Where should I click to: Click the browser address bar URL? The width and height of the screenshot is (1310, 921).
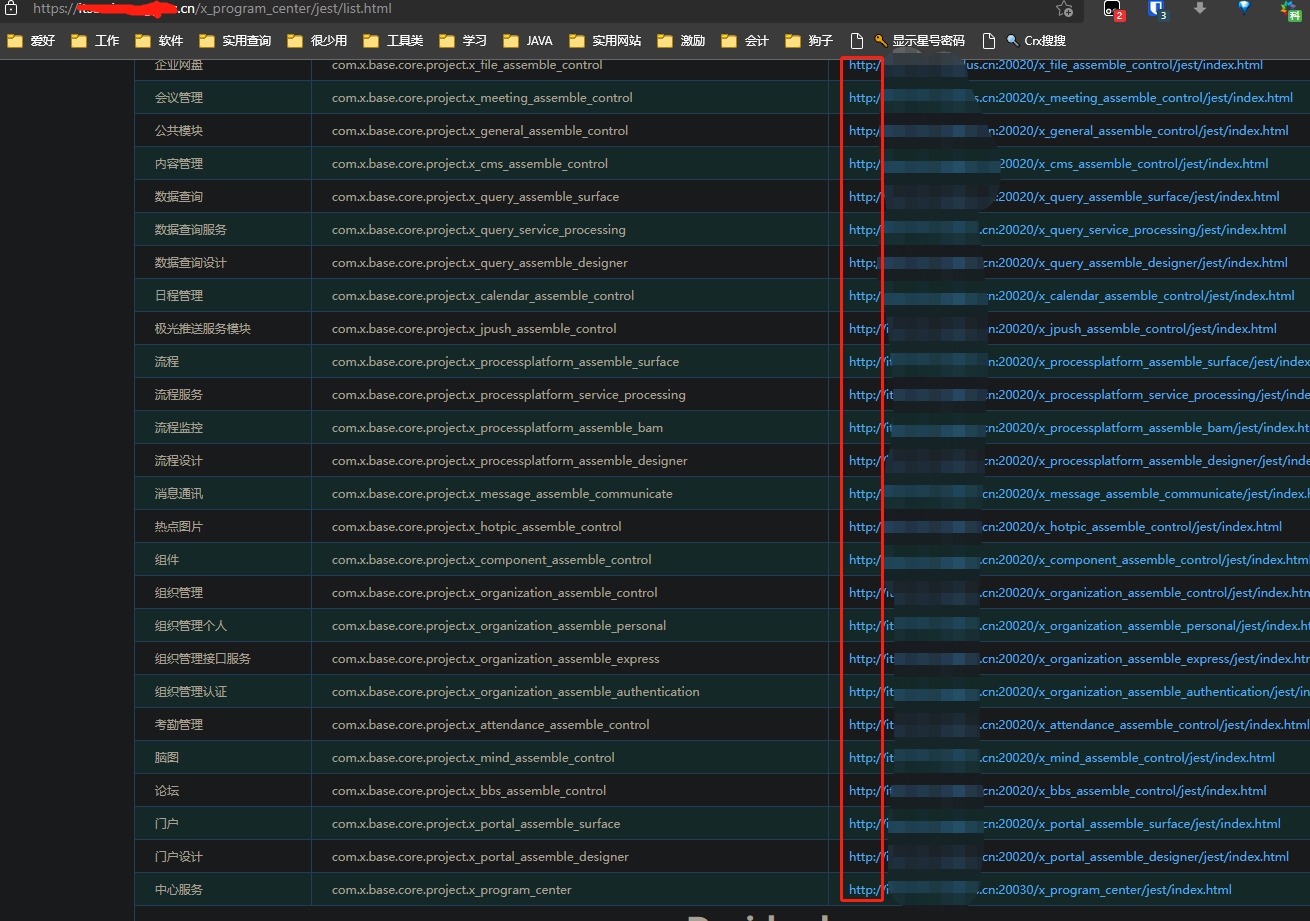click(x=300, y=9)
